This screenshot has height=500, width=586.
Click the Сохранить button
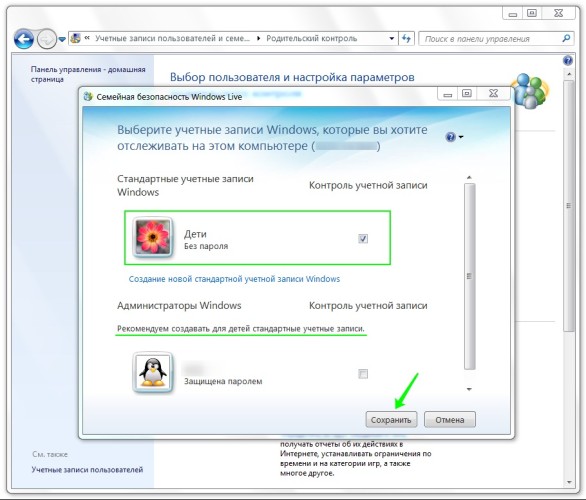(391, 420)
